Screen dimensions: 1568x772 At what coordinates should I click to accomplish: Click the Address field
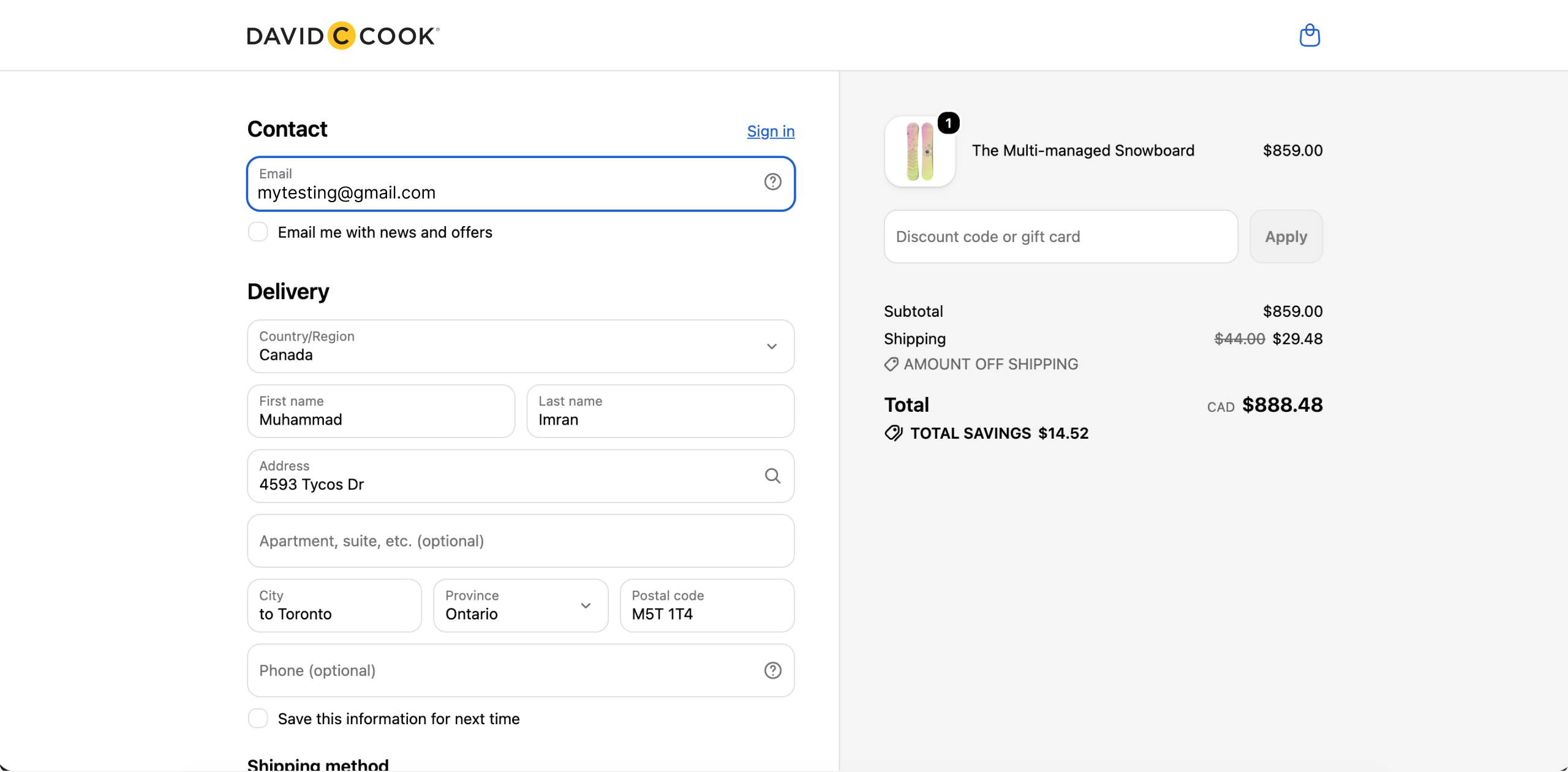[x=521, y=476]
